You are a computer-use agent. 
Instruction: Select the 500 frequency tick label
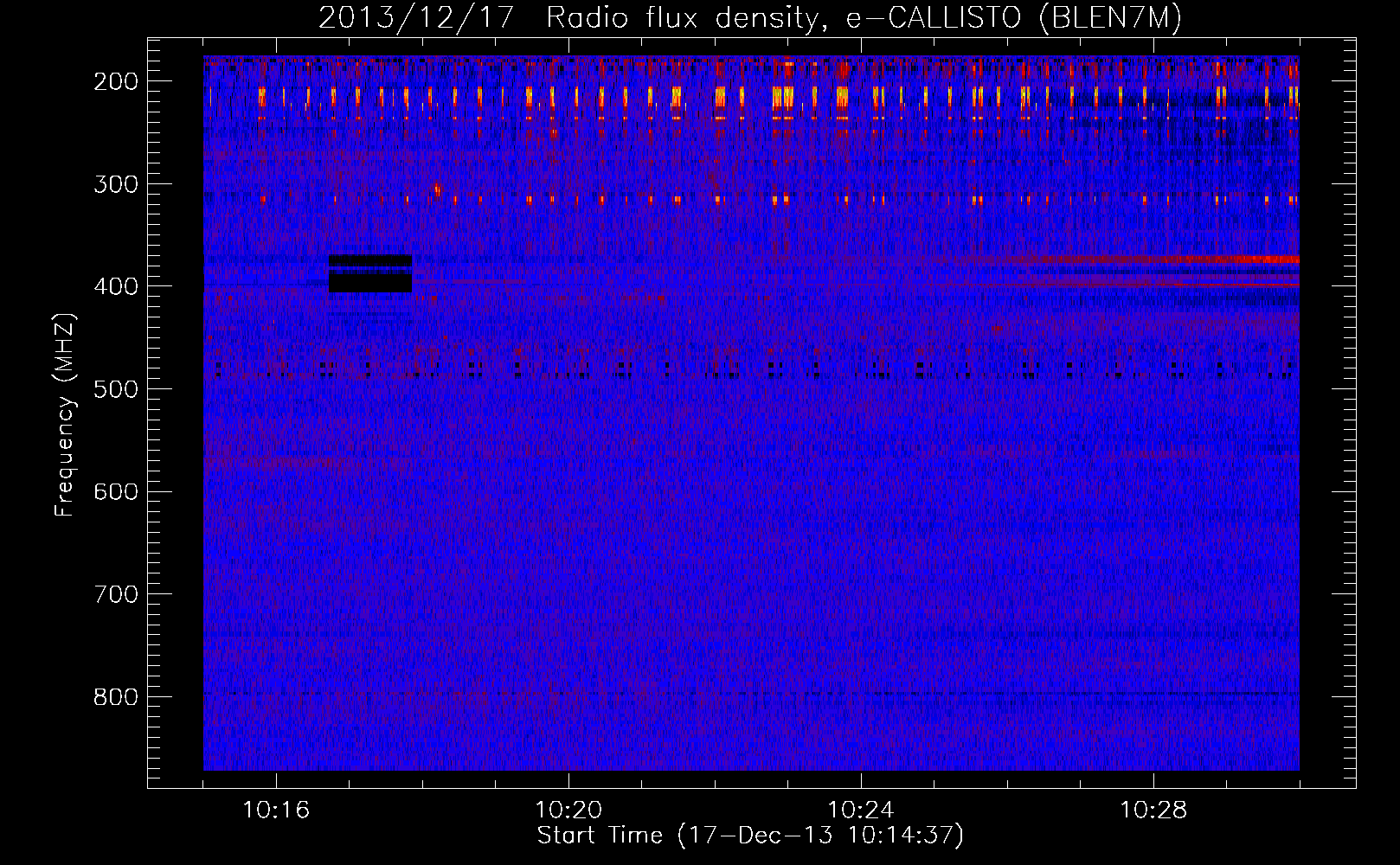pos(116,389)
